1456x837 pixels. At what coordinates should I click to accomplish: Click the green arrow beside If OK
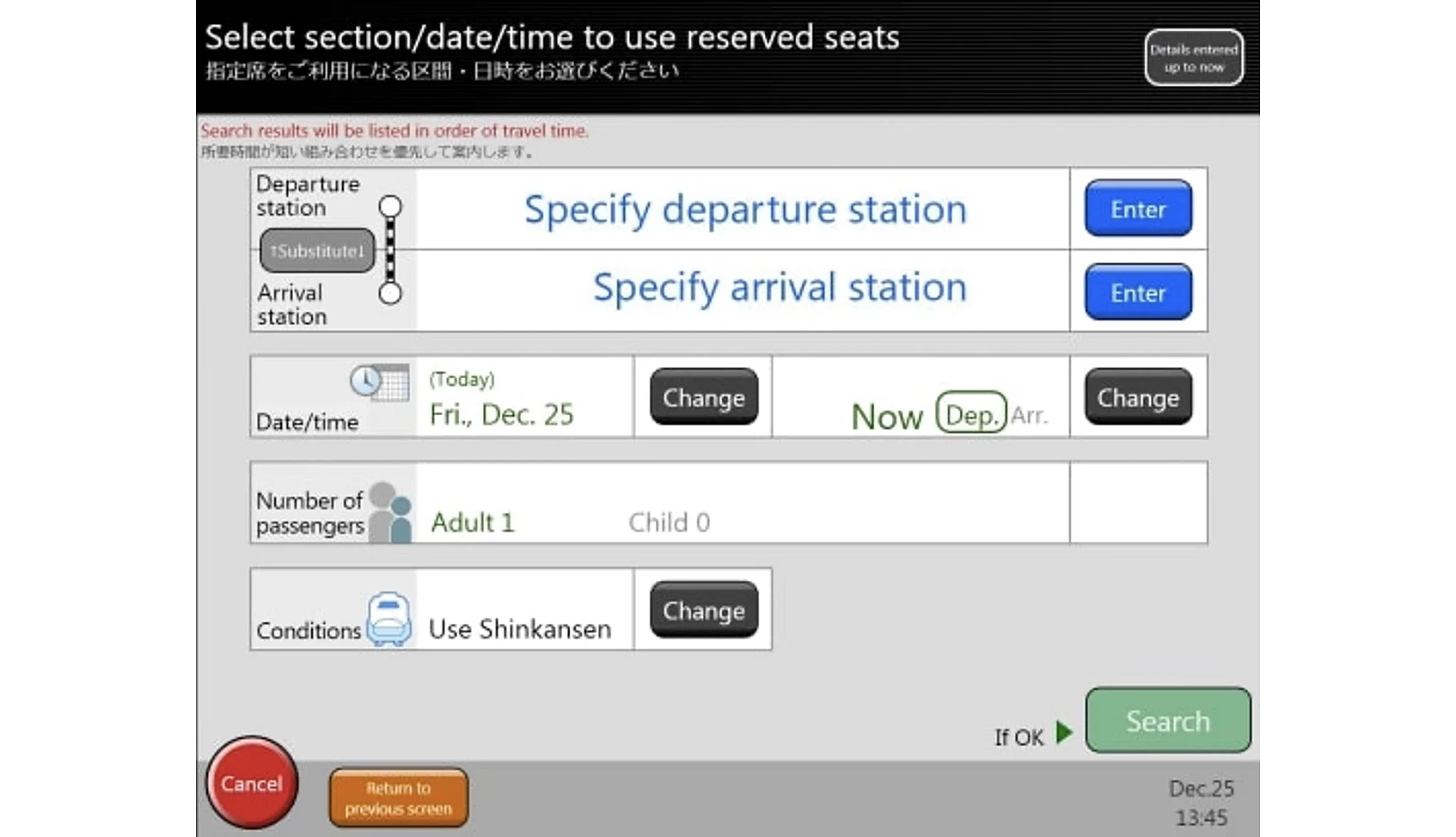click(x=1065, y=732)
